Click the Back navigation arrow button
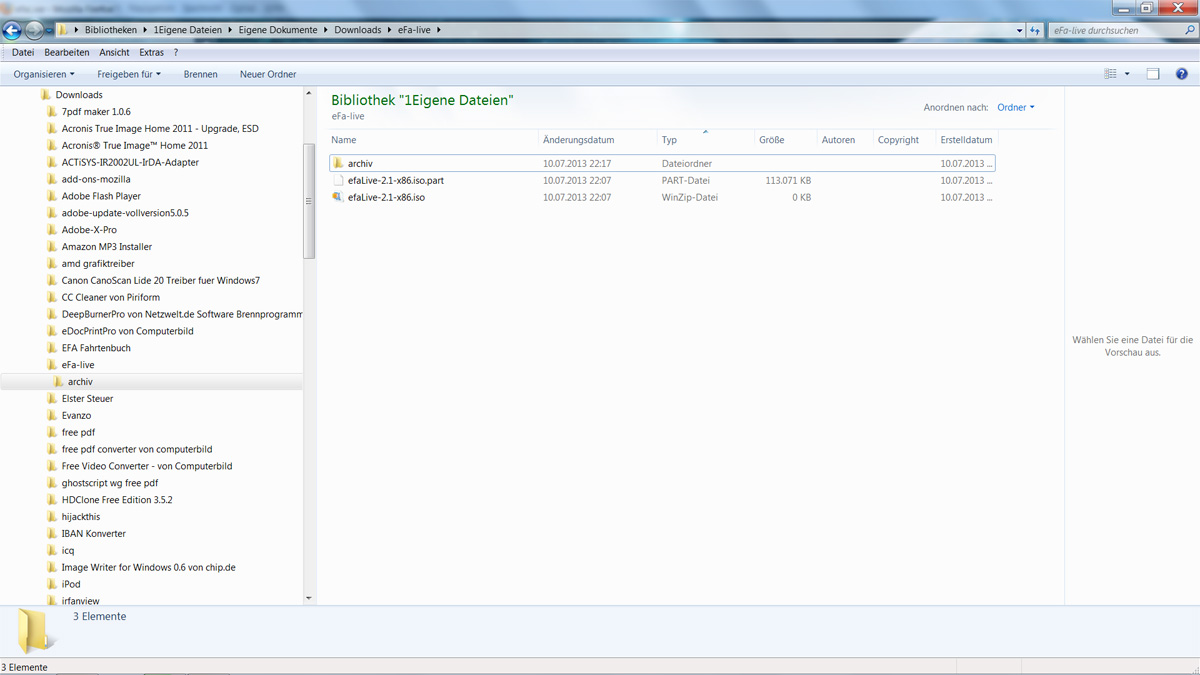 point(13,31)
